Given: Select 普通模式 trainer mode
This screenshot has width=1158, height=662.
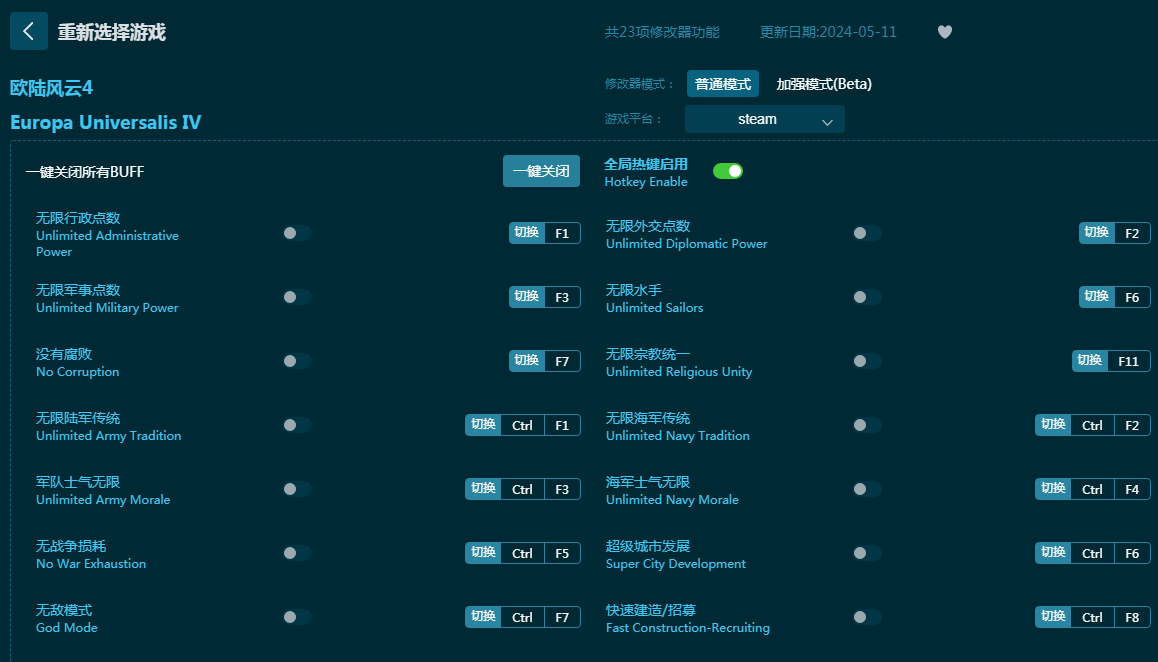Looking at the screenshot, I should (x=722, y=83).
